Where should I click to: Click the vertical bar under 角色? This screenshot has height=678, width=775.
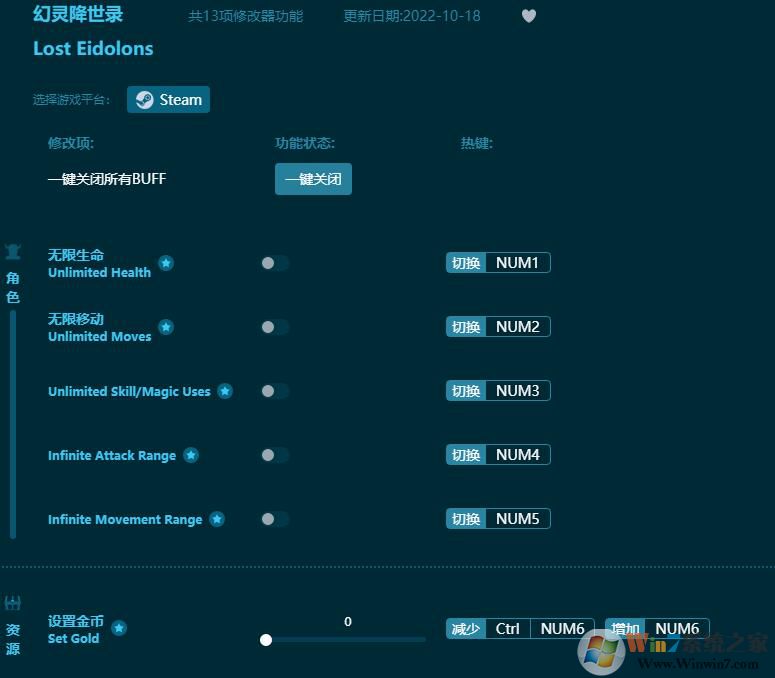13,424
